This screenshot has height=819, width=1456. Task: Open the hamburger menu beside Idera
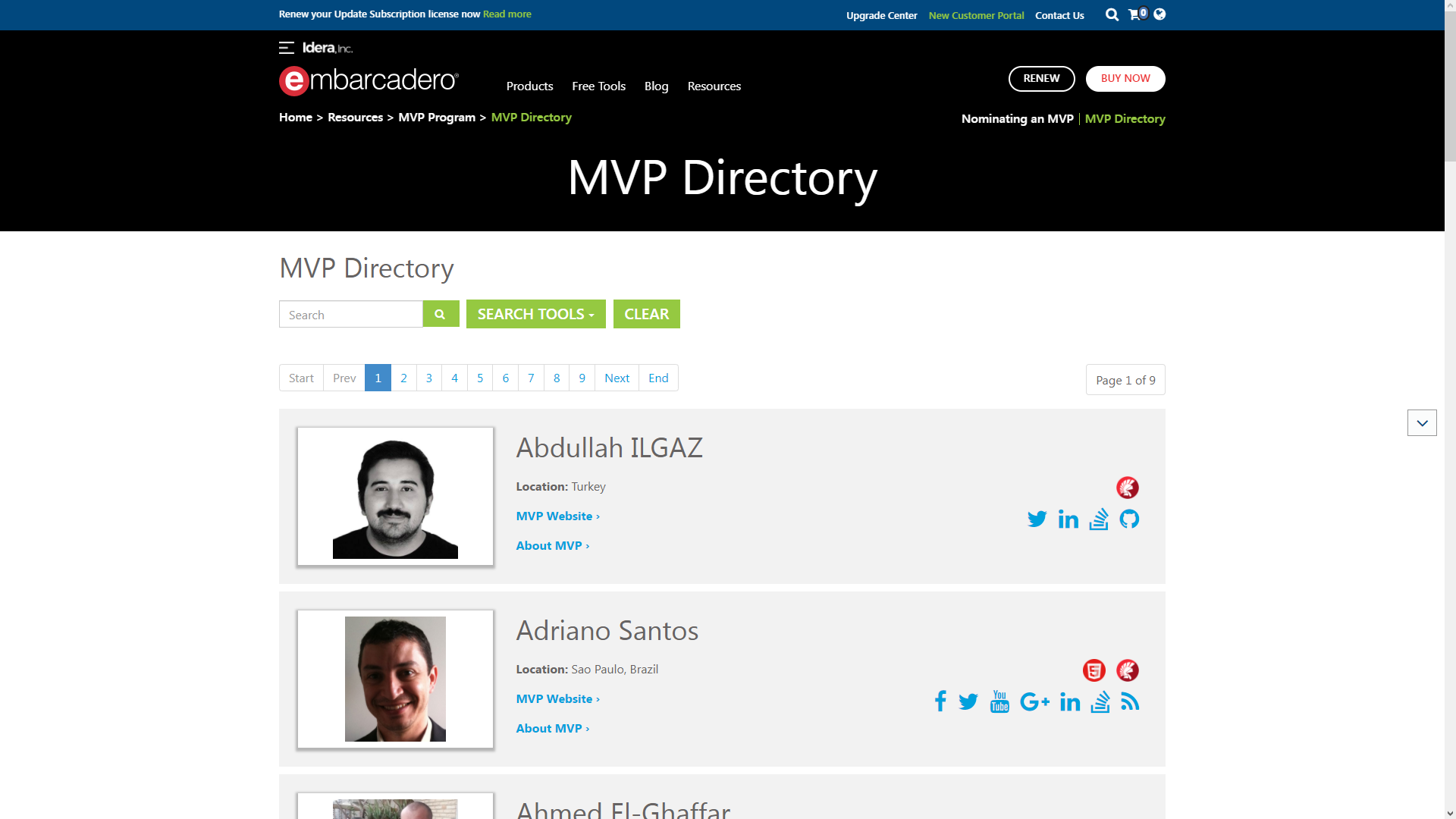coord(286,48)
